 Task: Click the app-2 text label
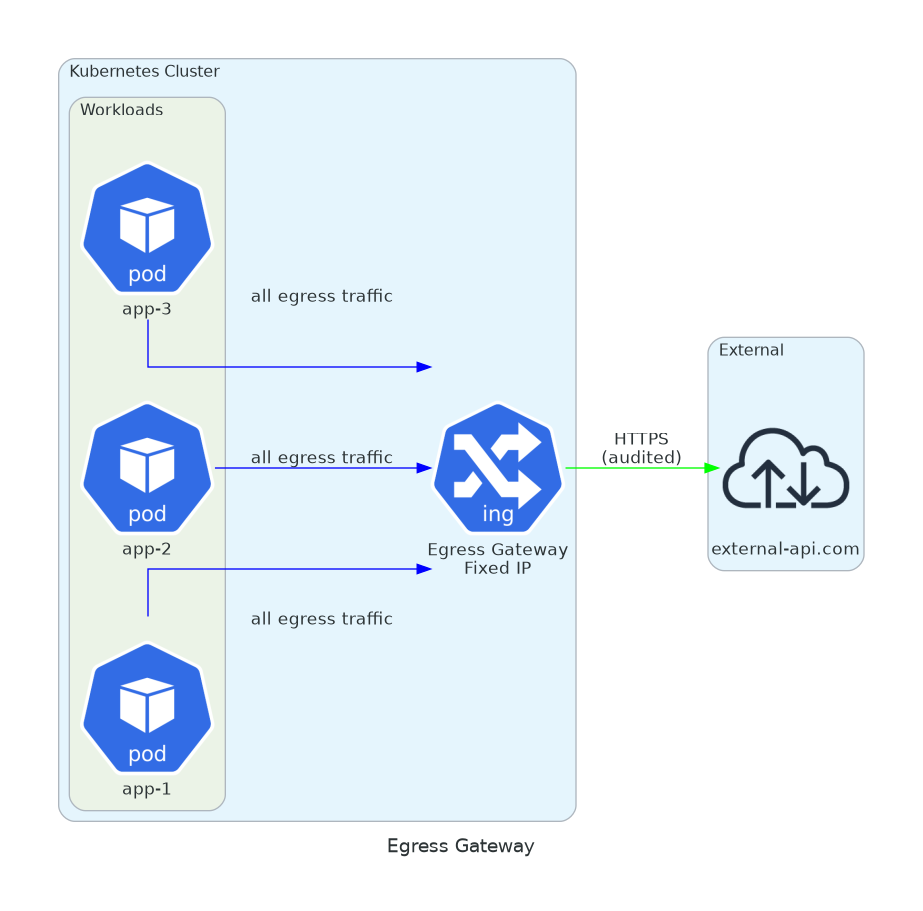tap(147, 548)
